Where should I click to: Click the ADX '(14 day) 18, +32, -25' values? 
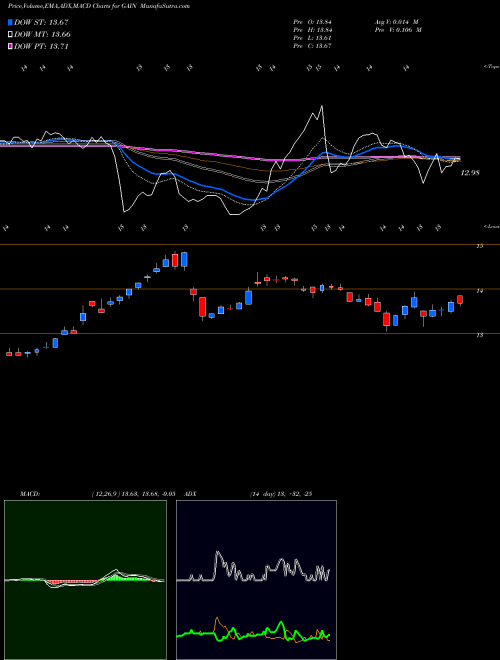[281, 494]
